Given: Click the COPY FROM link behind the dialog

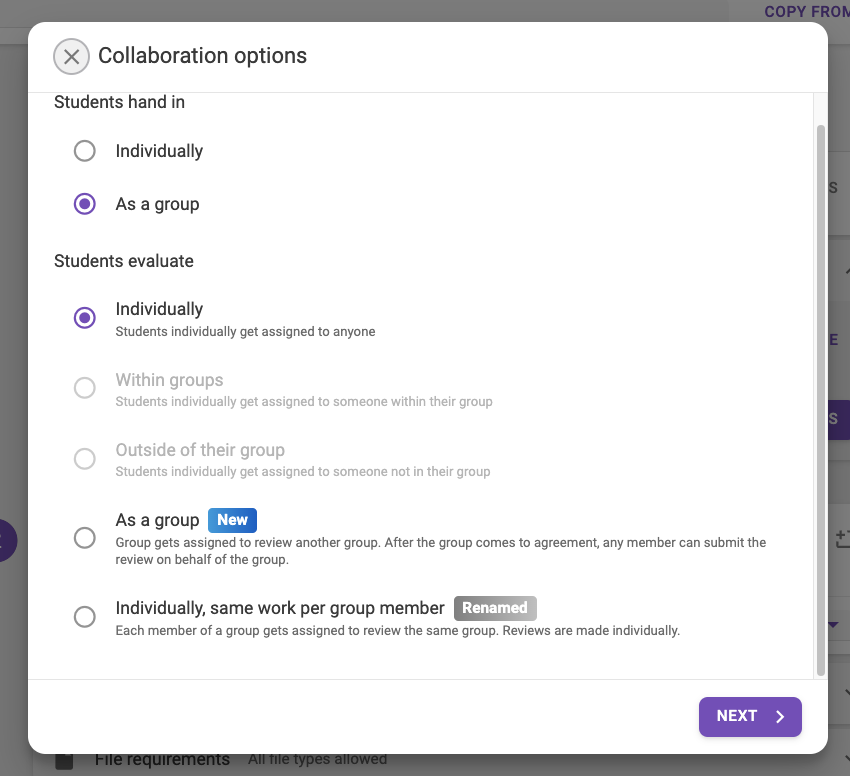Looking at the screenshot, I should (807, 11).
